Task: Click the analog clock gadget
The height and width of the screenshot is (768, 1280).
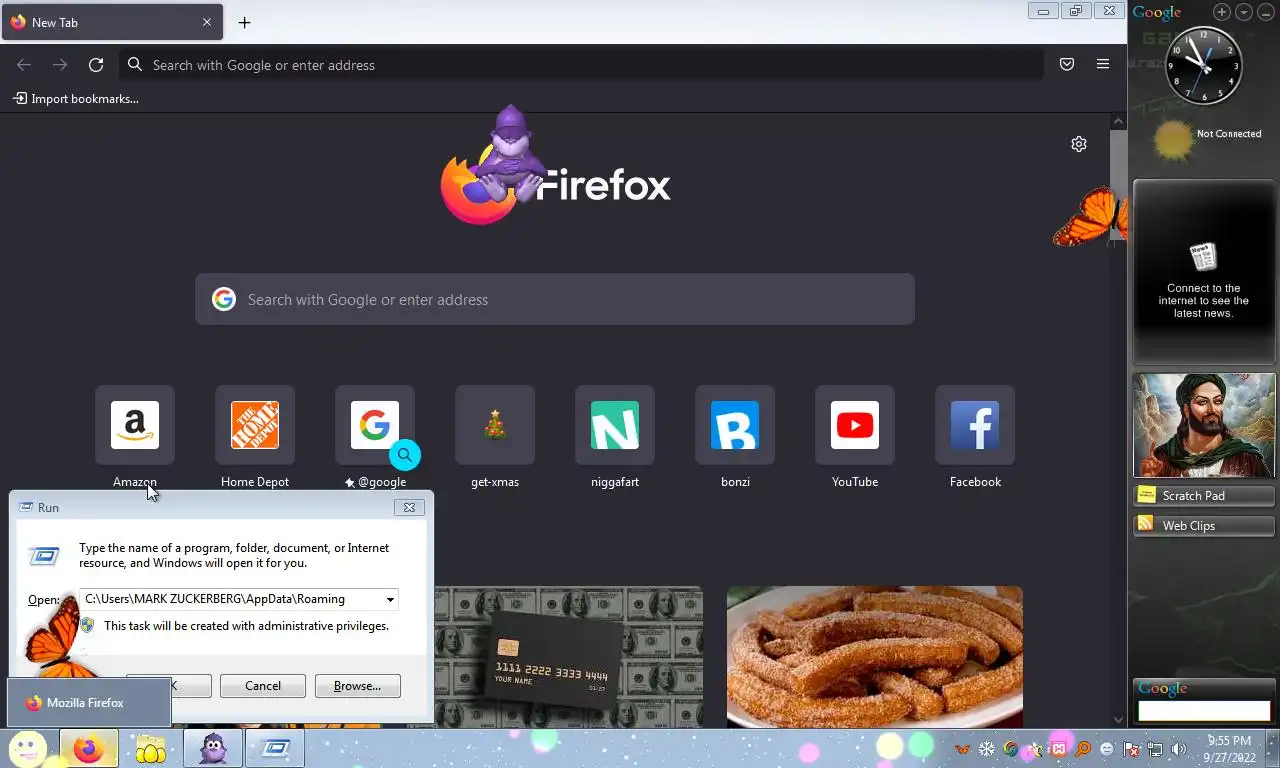Action: click(1203, 65)
